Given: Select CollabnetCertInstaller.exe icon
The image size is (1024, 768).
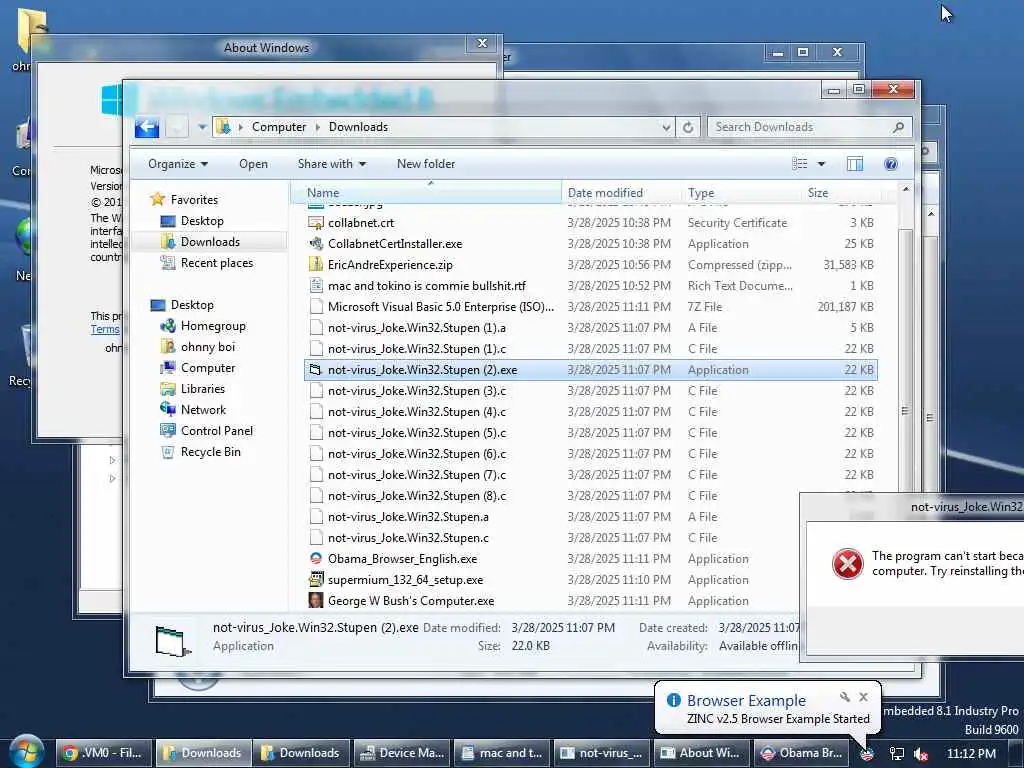Looking at the screenshot, I should [316, 244].
